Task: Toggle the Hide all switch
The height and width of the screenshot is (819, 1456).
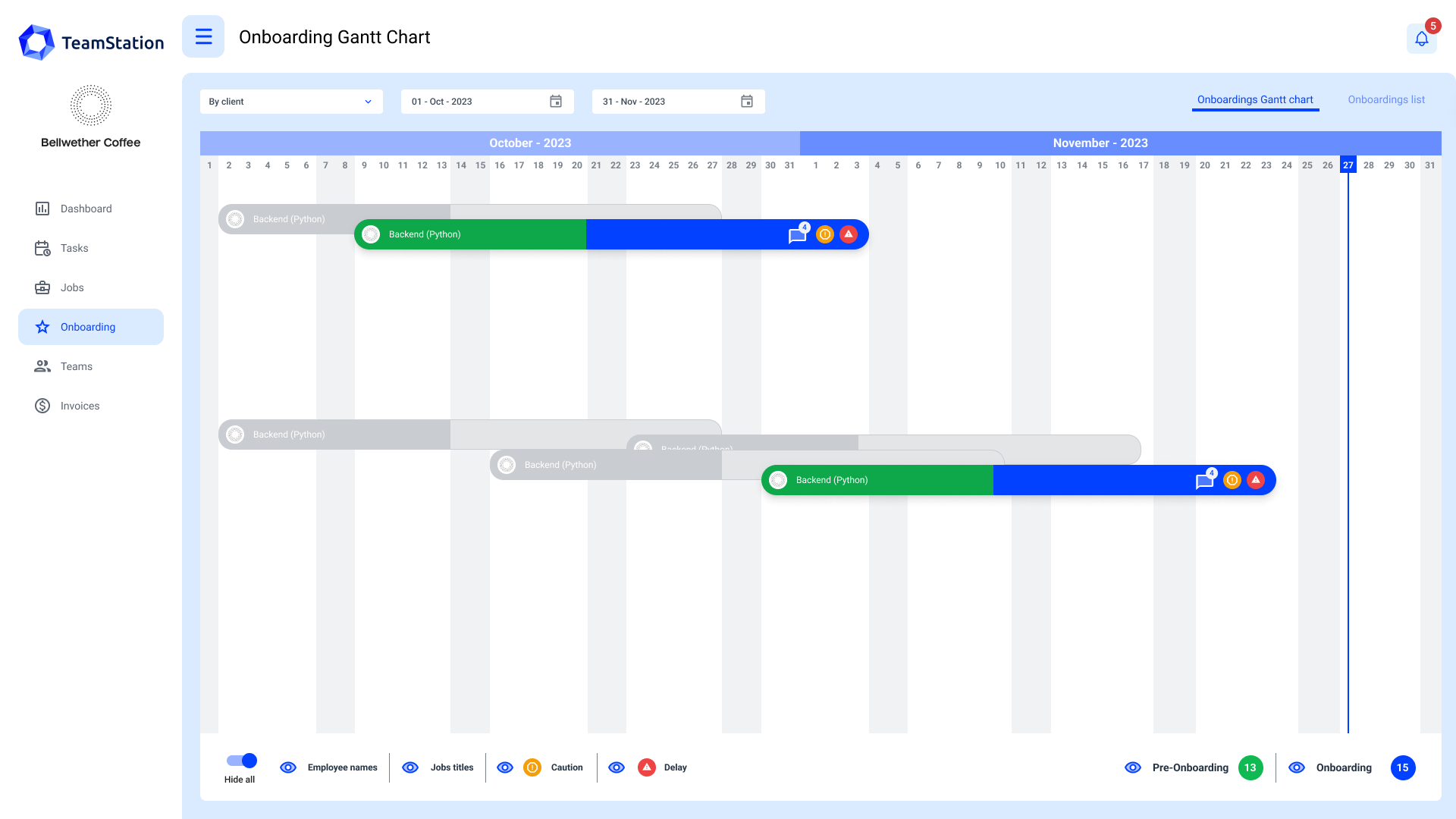Action: [242, 761]
